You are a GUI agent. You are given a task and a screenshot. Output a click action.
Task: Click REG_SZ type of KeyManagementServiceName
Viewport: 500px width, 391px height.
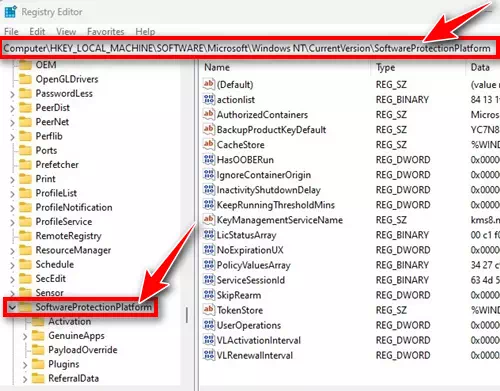click(x=391, y=220)
